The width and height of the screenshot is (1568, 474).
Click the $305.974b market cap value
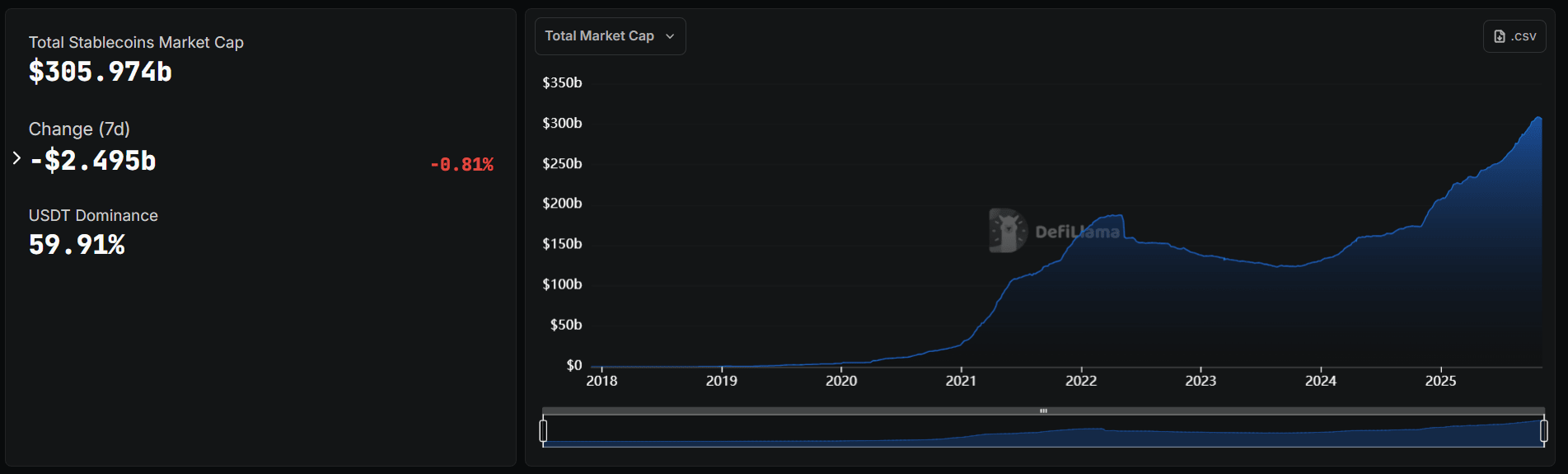[x=101, y=73]
